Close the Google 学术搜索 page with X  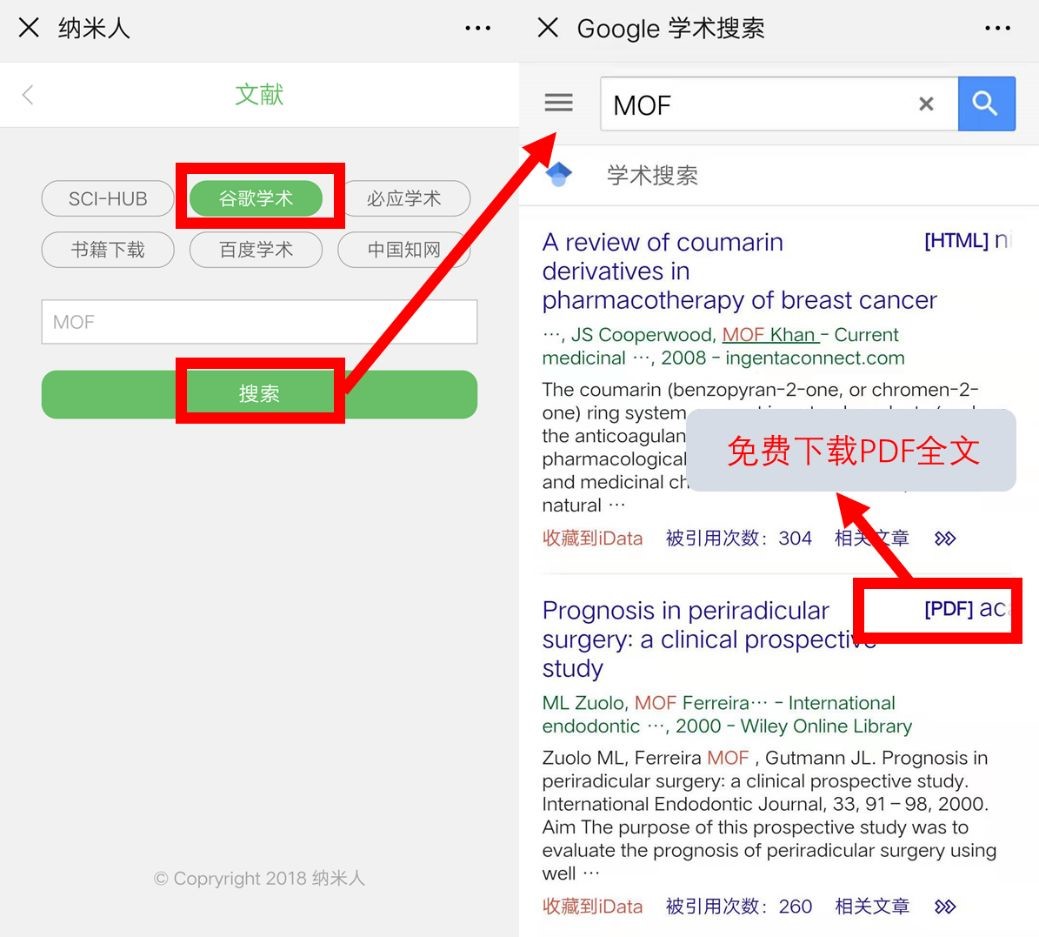(x=548, y=28)
